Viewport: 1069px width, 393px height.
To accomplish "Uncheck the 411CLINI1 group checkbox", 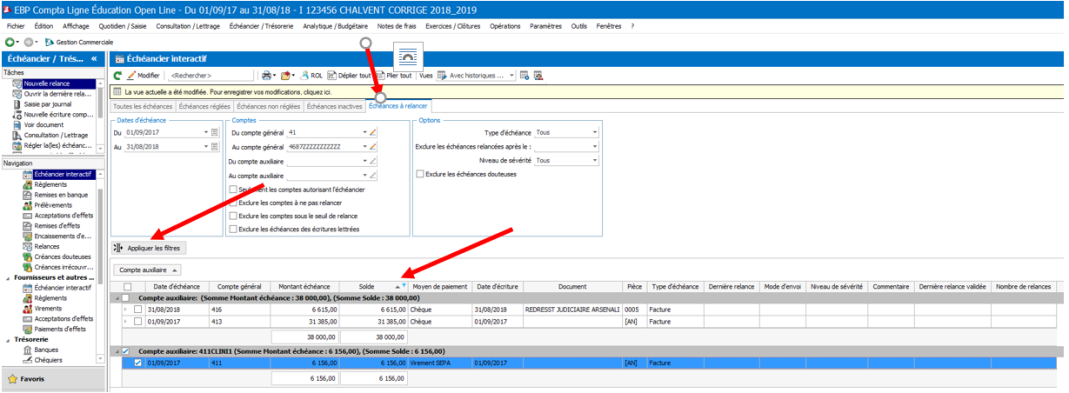I will [x=126, y=351].
